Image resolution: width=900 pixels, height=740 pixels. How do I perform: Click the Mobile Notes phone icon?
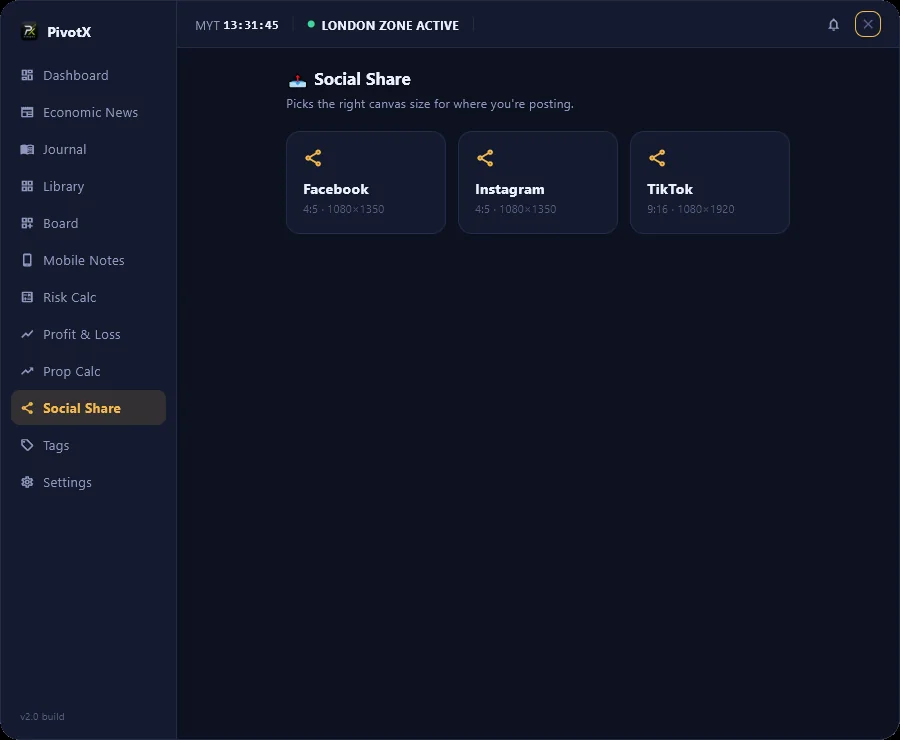tap(27, 260)
